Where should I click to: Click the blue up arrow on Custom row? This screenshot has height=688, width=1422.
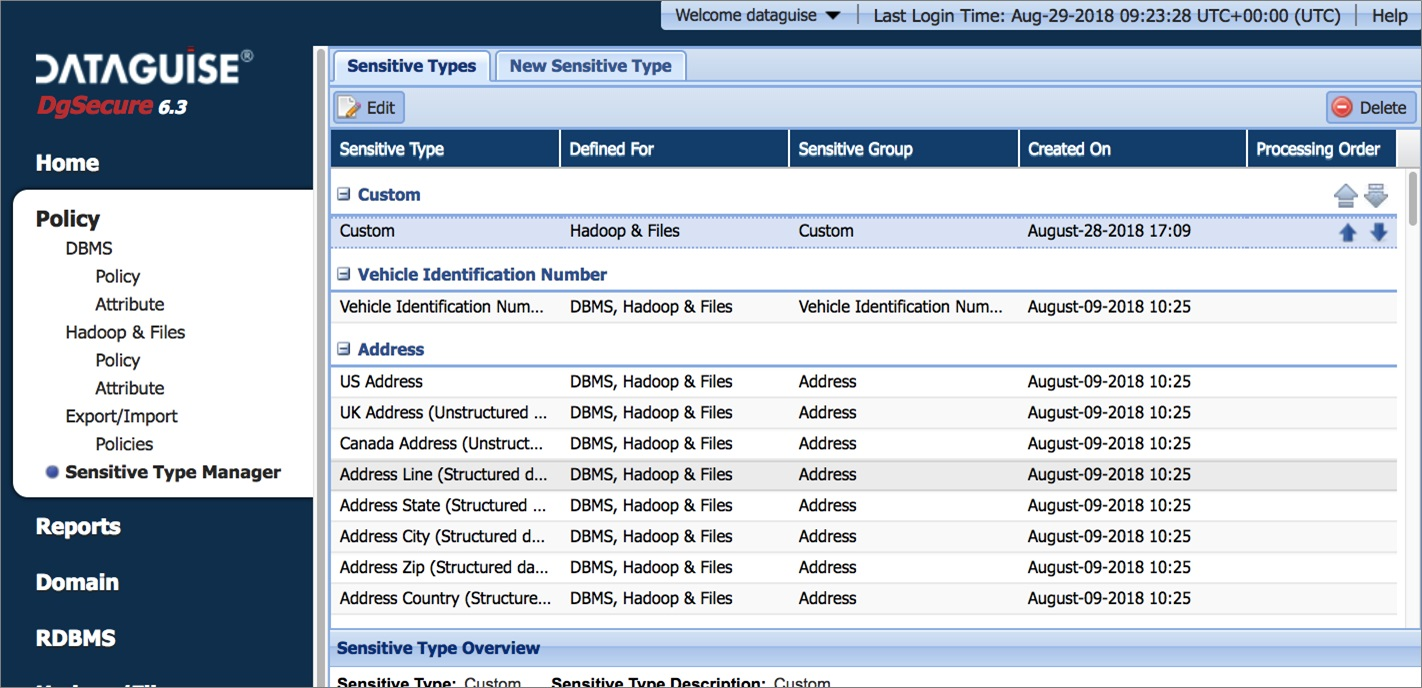pos(1347,232)
